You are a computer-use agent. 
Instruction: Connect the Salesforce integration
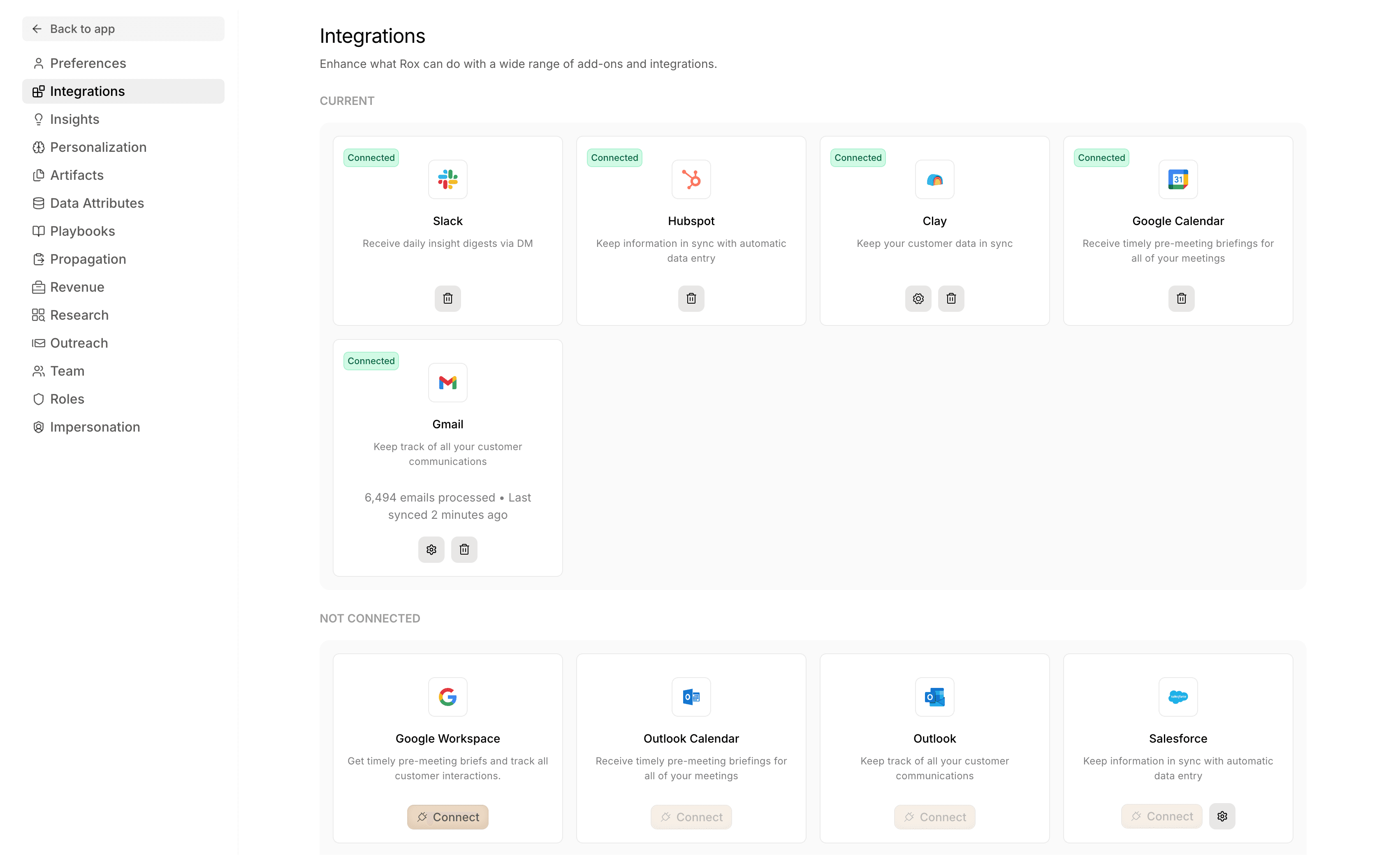1161,816
